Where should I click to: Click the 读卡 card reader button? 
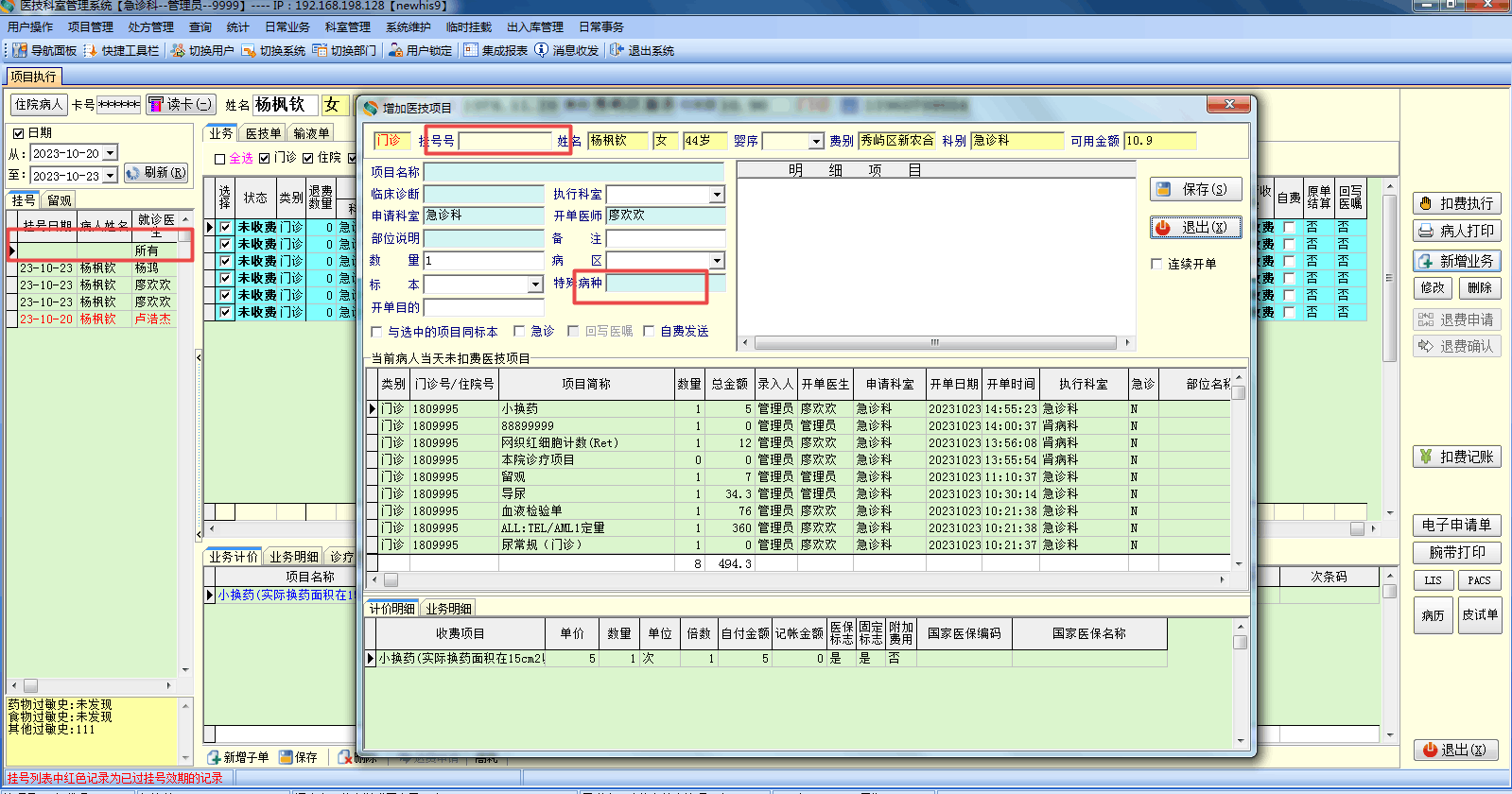pyautogui.click(x=181, y=104)
